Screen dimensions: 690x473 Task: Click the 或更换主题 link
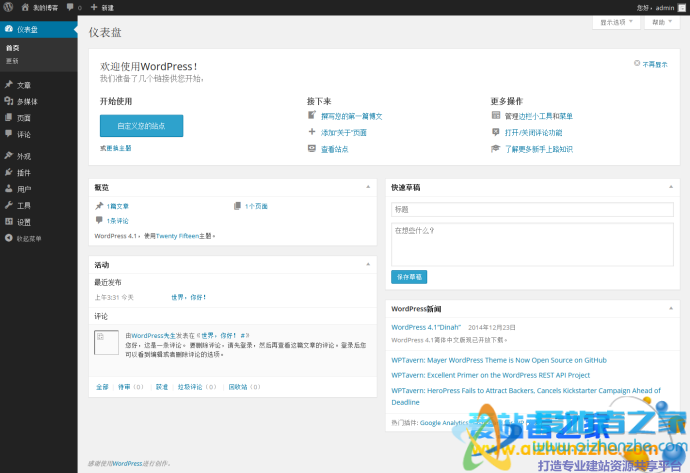tap(115, 148)
